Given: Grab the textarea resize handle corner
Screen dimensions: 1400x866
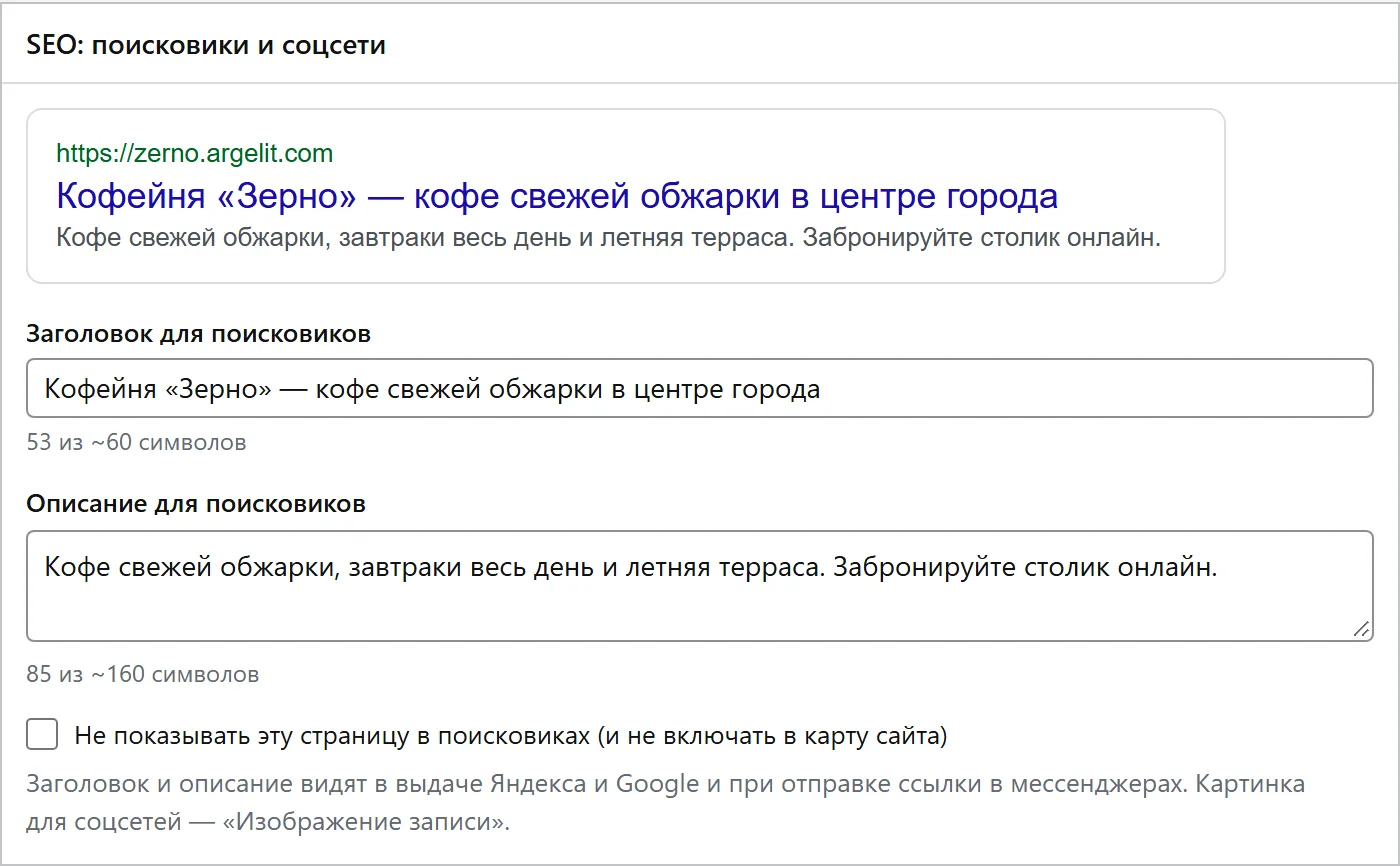Looking at the screenshot, I should [1361, 629].
